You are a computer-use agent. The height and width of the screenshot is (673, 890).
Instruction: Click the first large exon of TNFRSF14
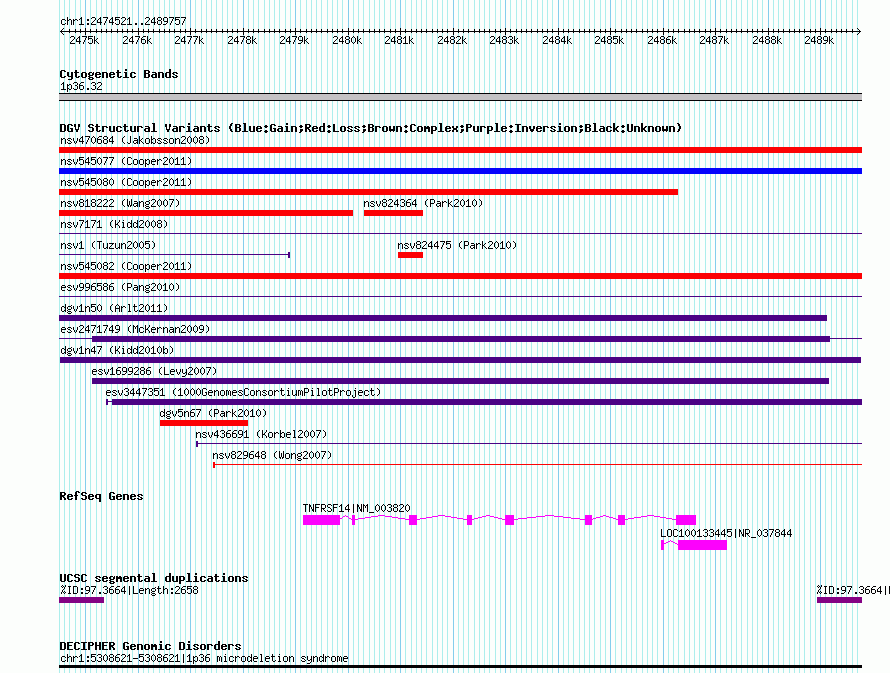(321, 520)
